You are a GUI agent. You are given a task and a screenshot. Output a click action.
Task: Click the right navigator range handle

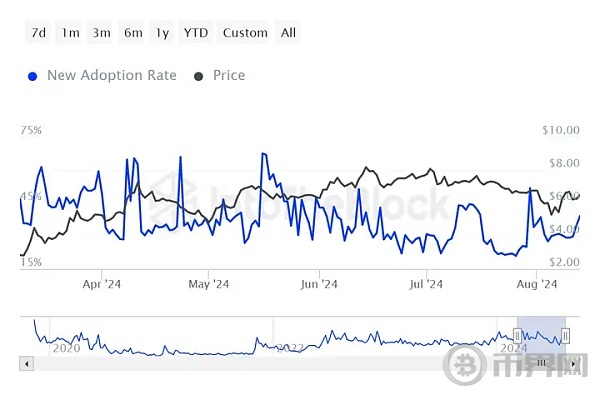(566, 335)
